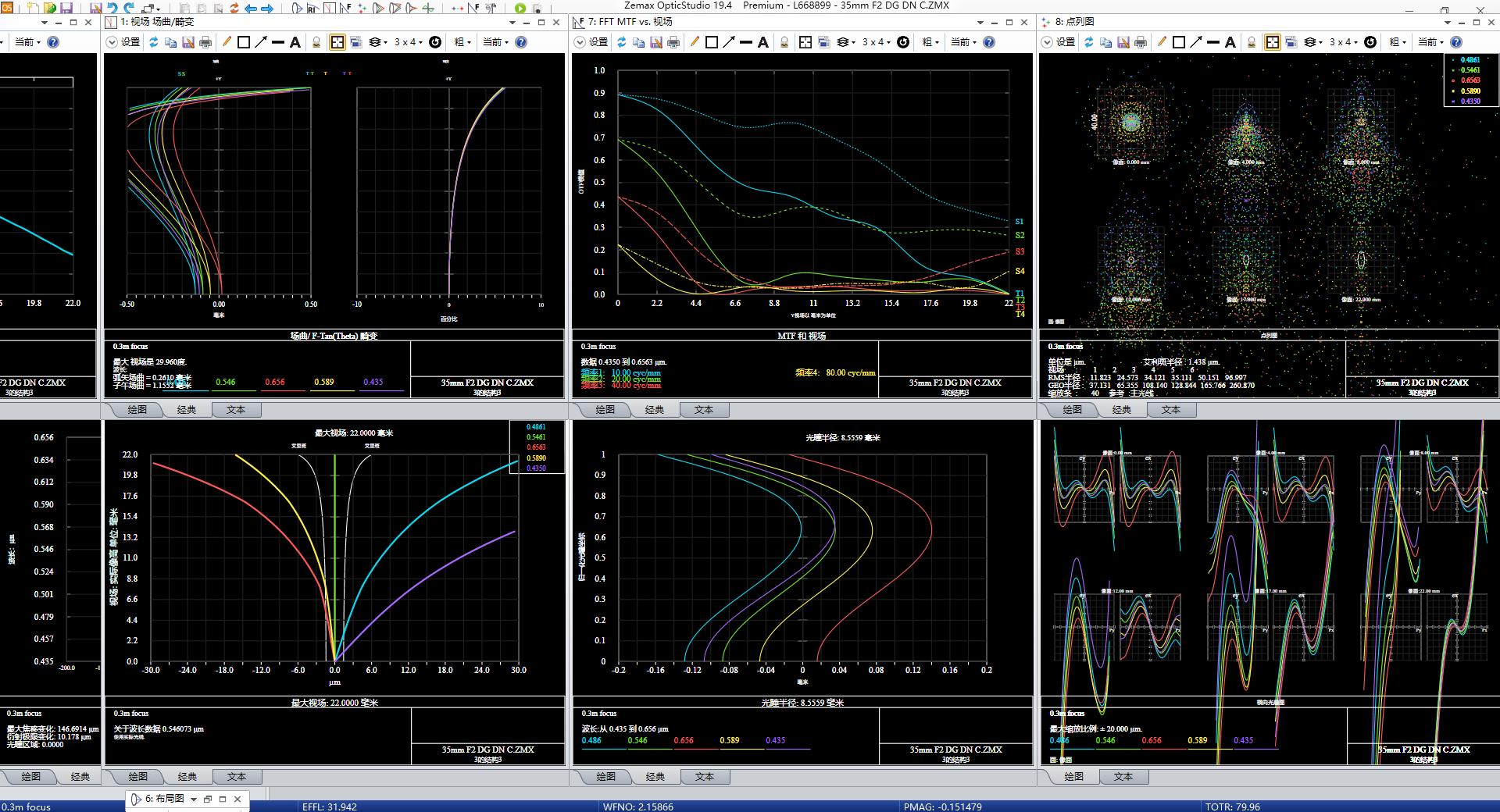Click the green Run button in top toolbar

pos(520,9)
